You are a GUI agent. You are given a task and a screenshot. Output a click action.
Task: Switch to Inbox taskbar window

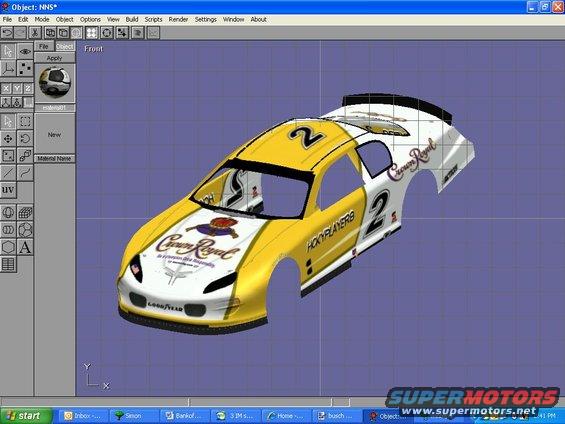(83, 416)
